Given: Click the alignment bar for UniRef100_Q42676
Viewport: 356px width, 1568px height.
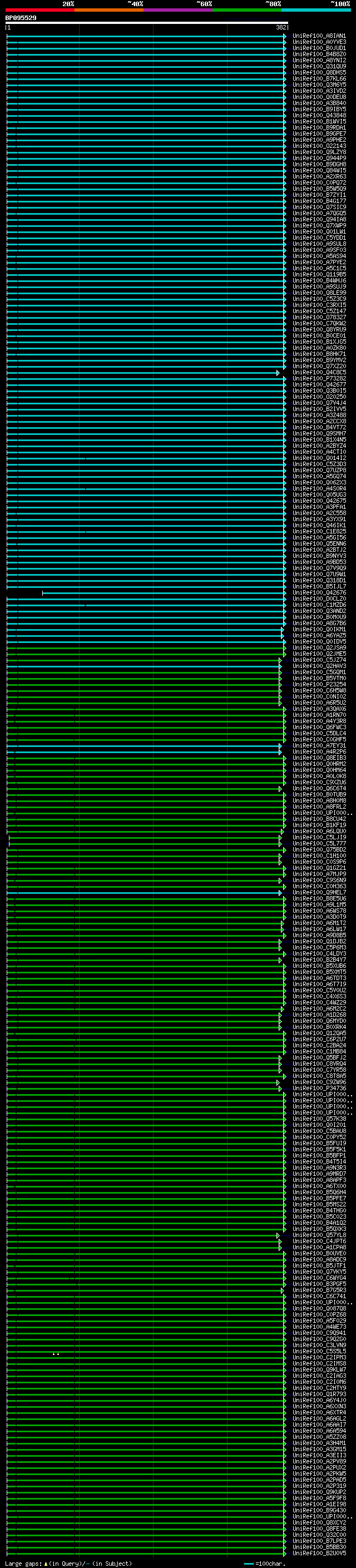Looking at the screenshot, I should pyautogui.click(x=164, y=593).
